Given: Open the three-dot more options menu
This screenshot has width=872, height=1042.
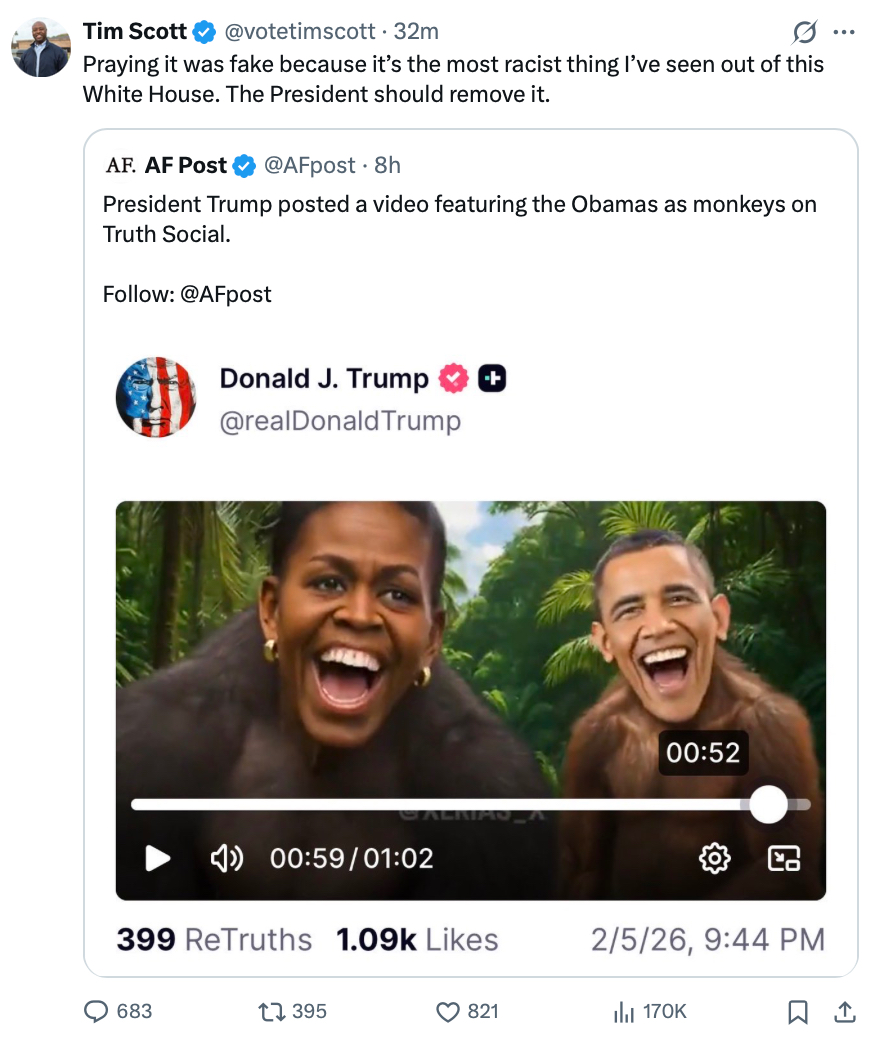Looking at the screenshot, I should click(x=843, y=33).
